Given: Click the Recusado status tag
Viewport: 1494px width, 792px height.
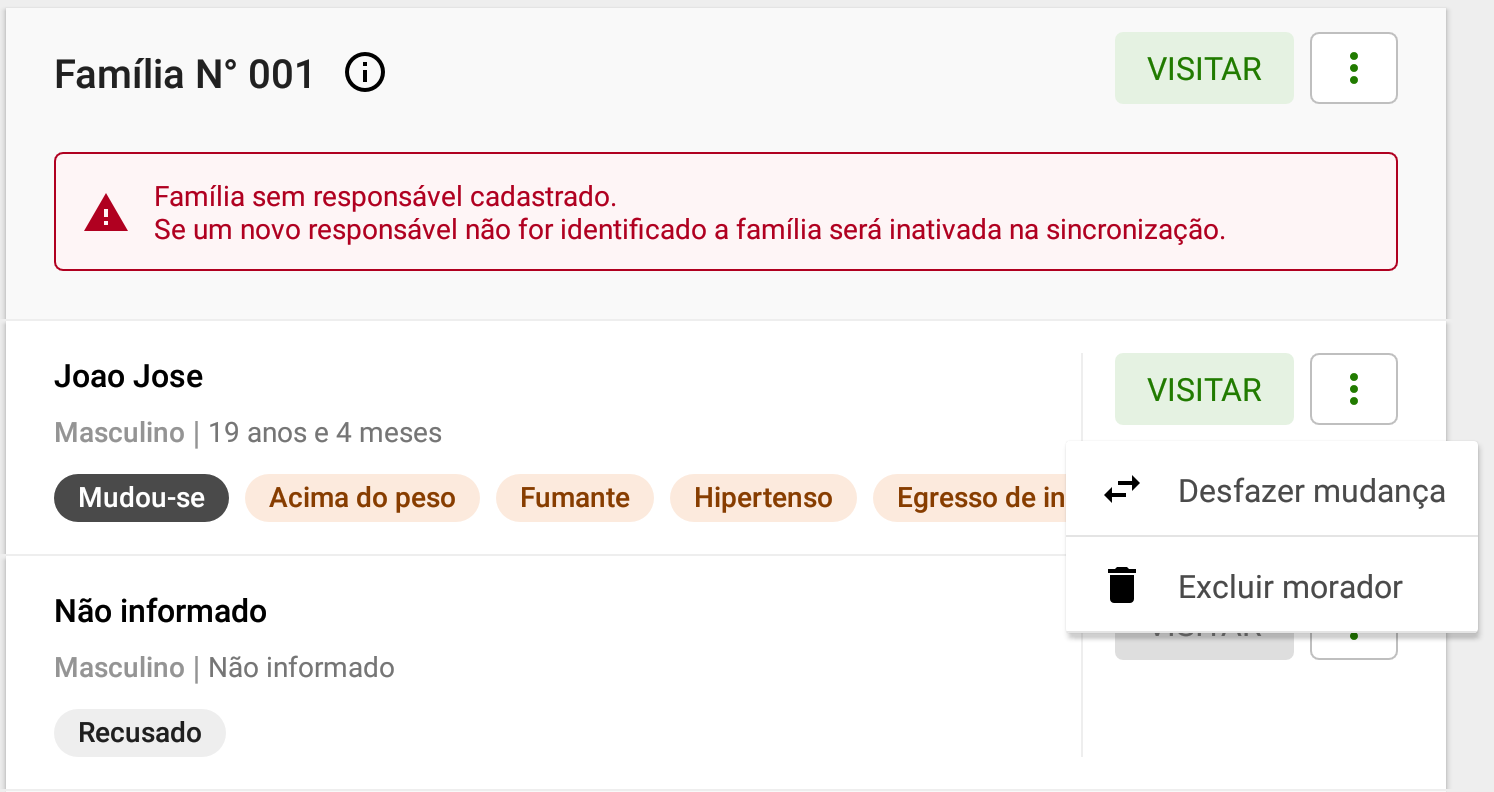Looking at the screenshot, I should [140, 732].
